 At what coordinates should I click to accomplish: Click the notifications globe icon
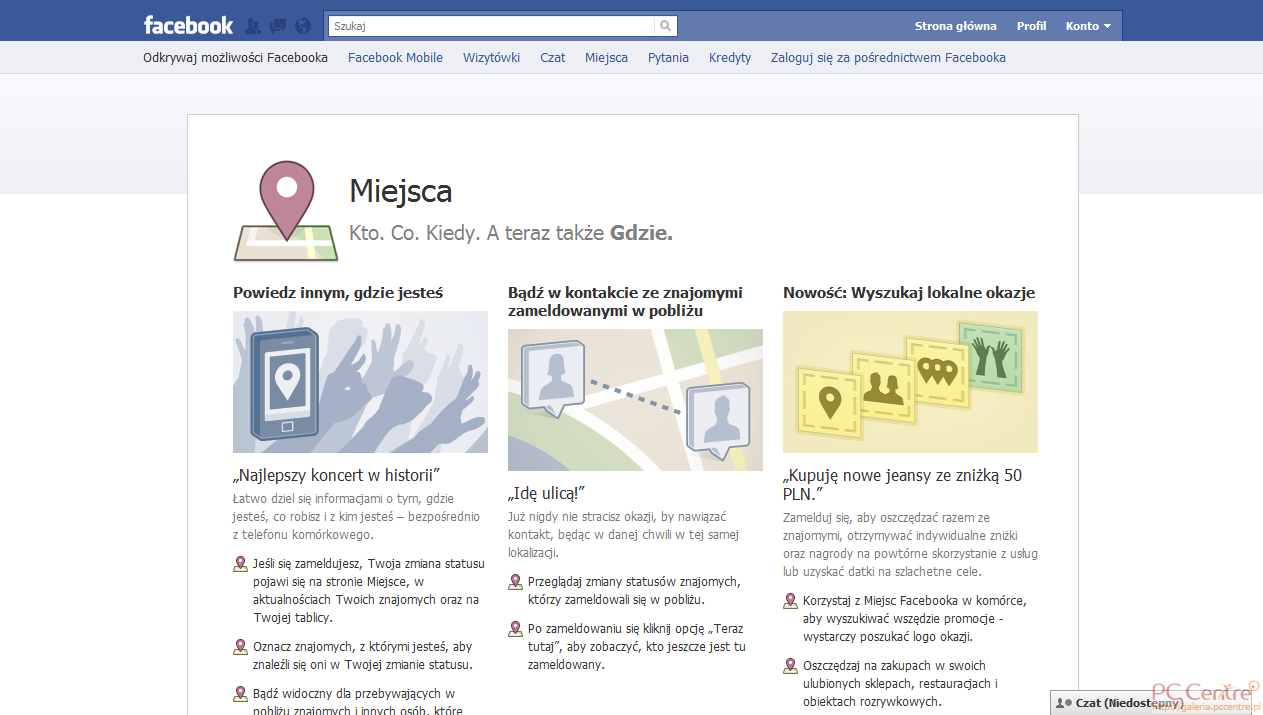pyautogui.click(x=302, y=25)
